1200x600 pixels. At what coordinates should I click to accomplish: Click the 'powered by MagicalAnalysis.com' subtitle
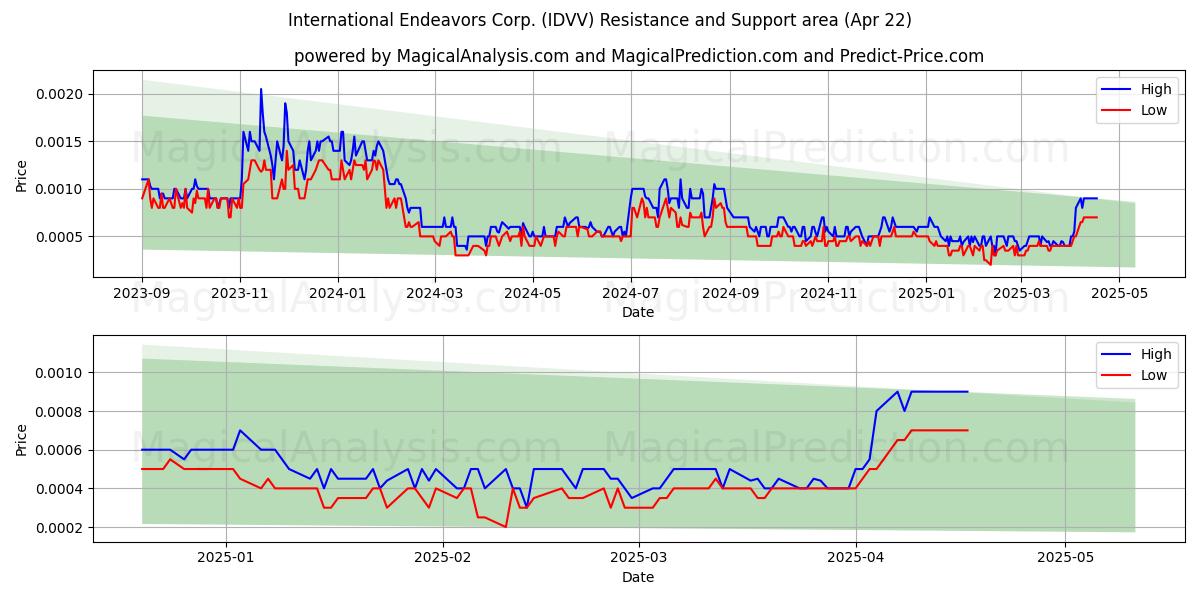point(639,56)
